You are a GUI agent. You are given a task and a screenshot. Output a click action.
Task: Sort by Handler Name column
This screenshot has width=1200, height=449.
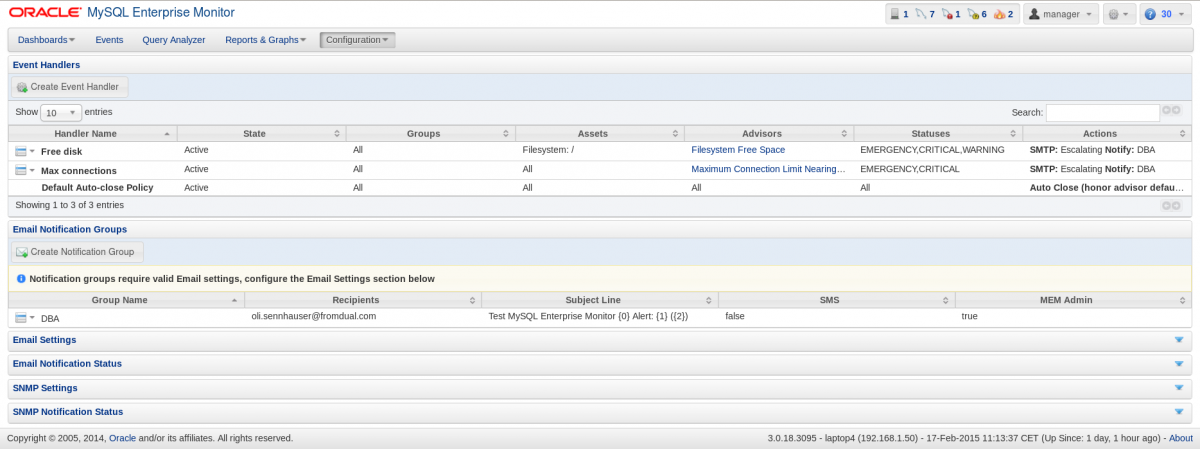tap(93, 133)
